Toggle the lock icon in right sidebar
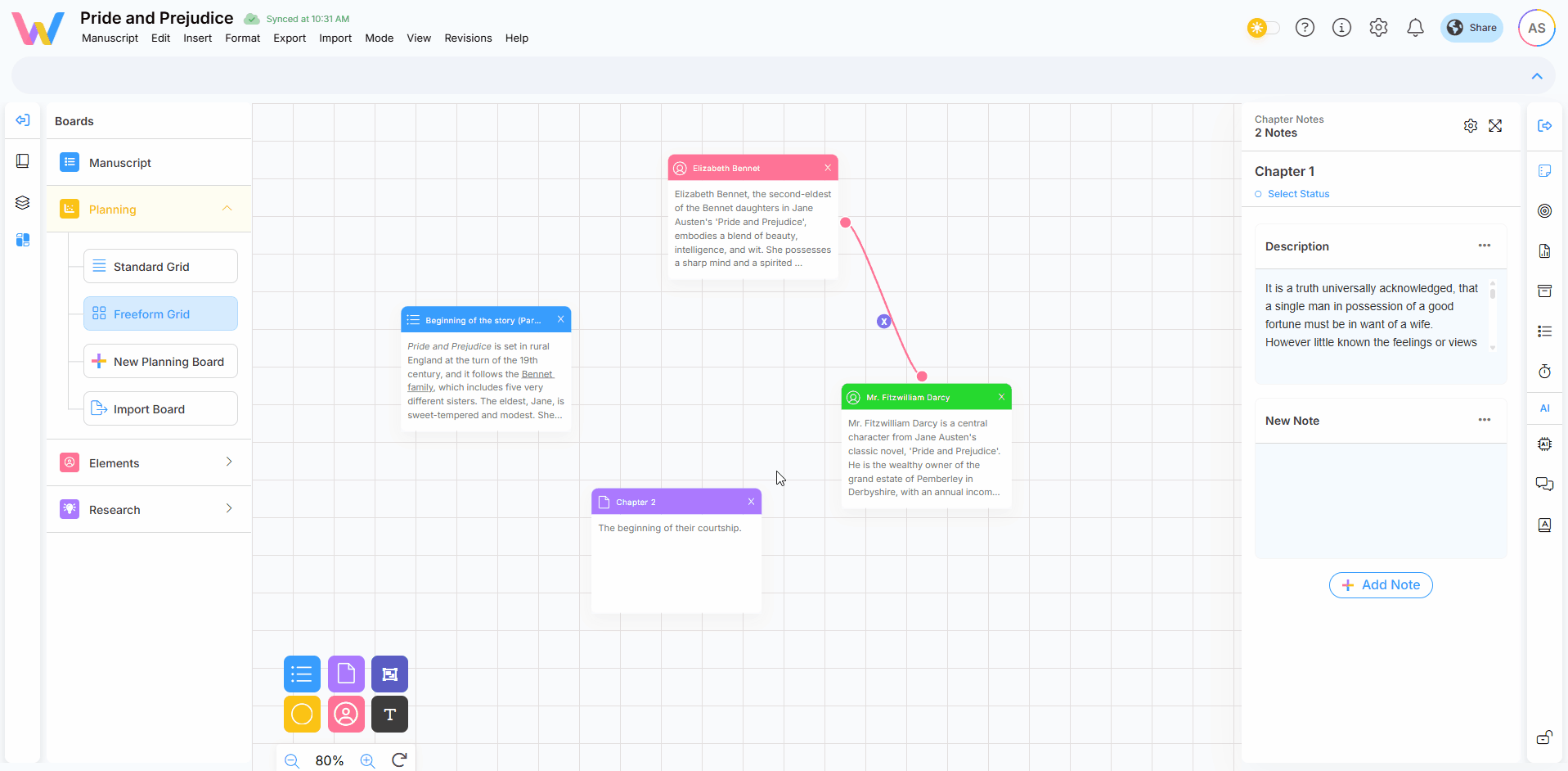This screenshot has width=1568, height=771. coord(1544,737)
